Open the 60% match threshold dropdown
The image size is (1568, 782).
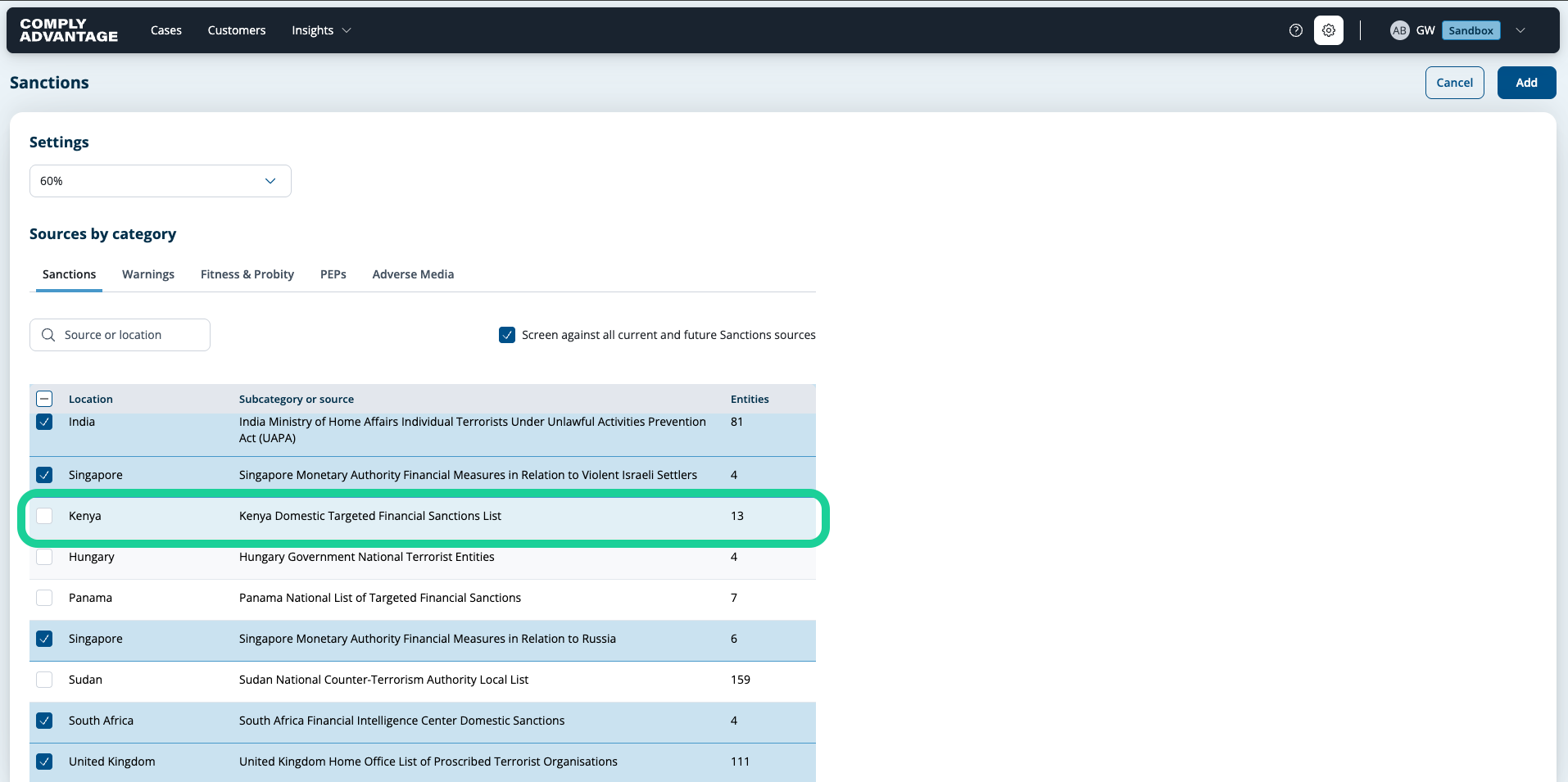[x=161, y=181]
